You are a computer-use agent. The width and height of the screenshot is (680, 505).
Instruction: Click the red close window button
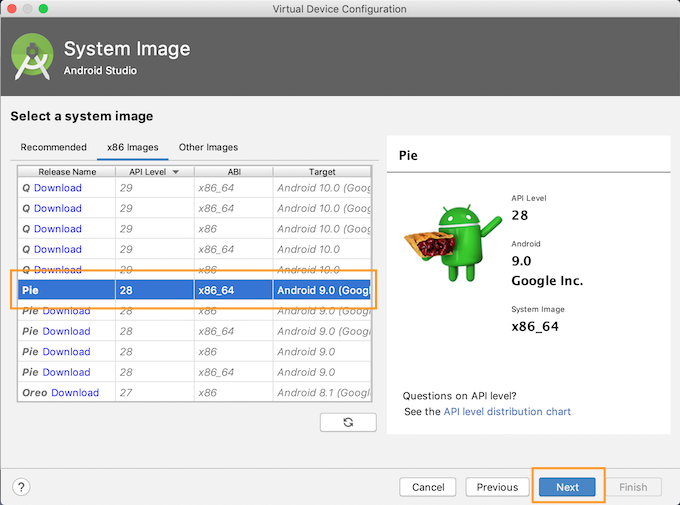12,9
